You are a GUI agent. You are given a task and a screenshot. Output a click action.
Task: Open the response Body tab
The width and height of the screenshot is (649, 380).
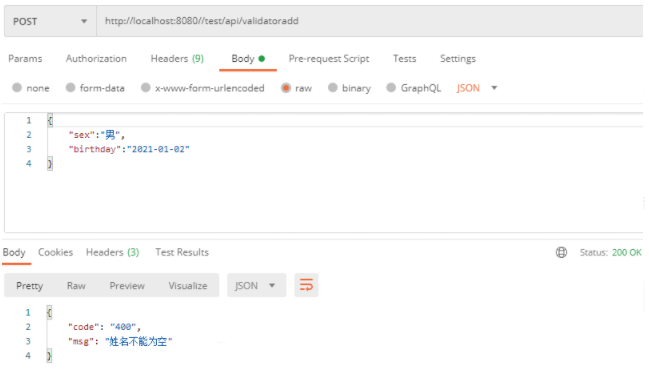pos(14,253)
